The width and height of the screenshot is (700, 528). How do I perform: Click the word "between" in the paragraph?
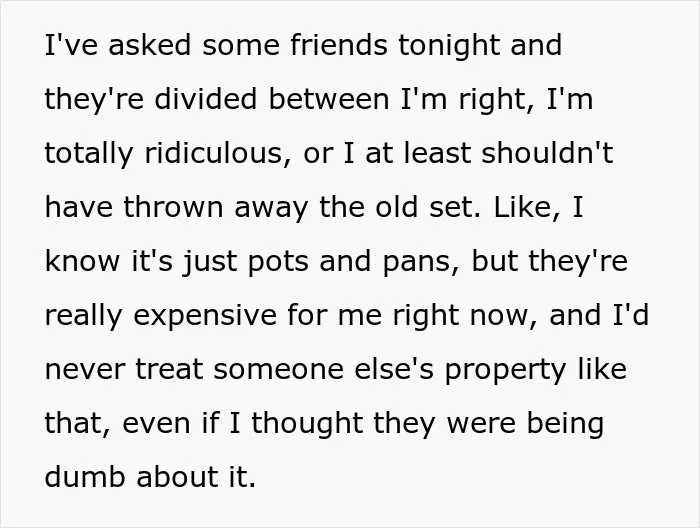329,99
